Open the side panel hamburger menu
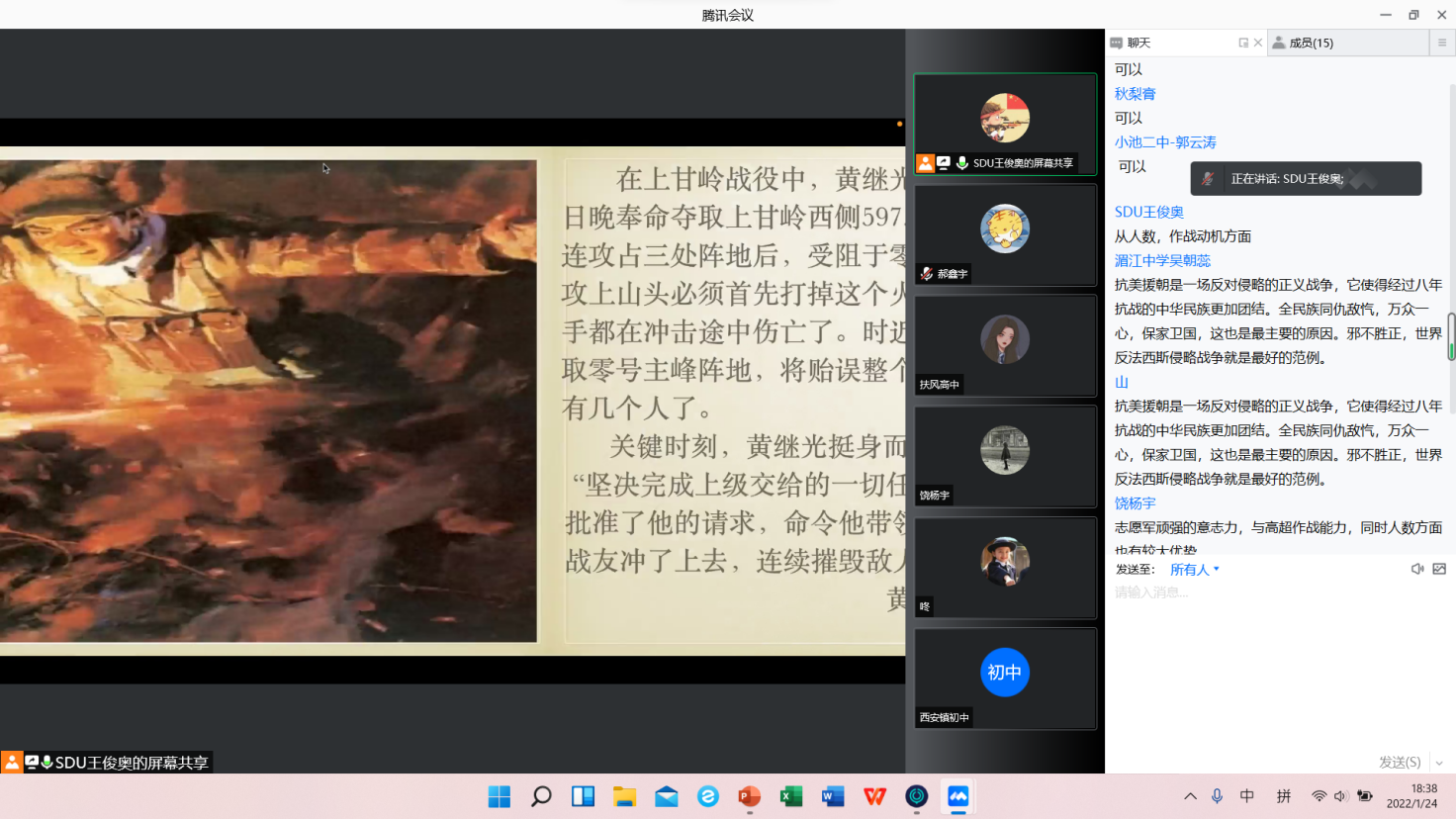This screenshot has height=819, width=1456. [1442, 43]
